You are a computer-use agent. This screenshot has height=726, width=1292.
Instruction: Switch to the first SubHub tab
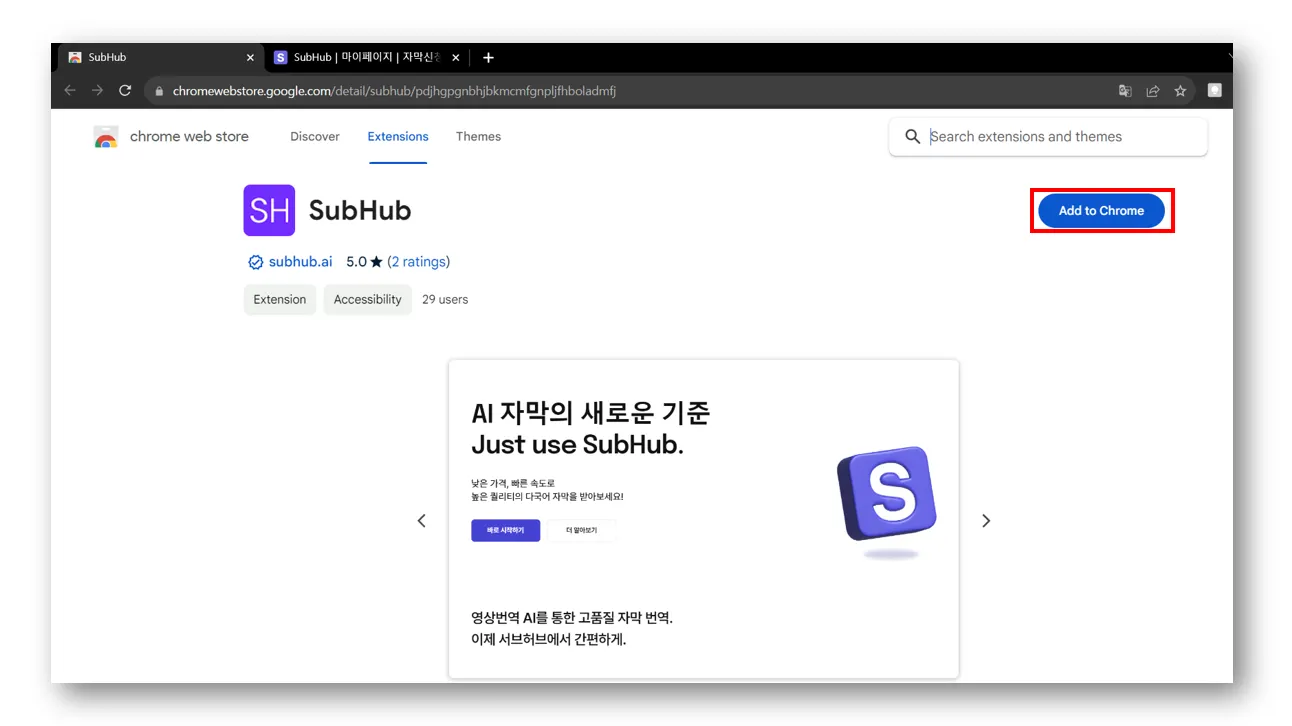click(160, 58)
